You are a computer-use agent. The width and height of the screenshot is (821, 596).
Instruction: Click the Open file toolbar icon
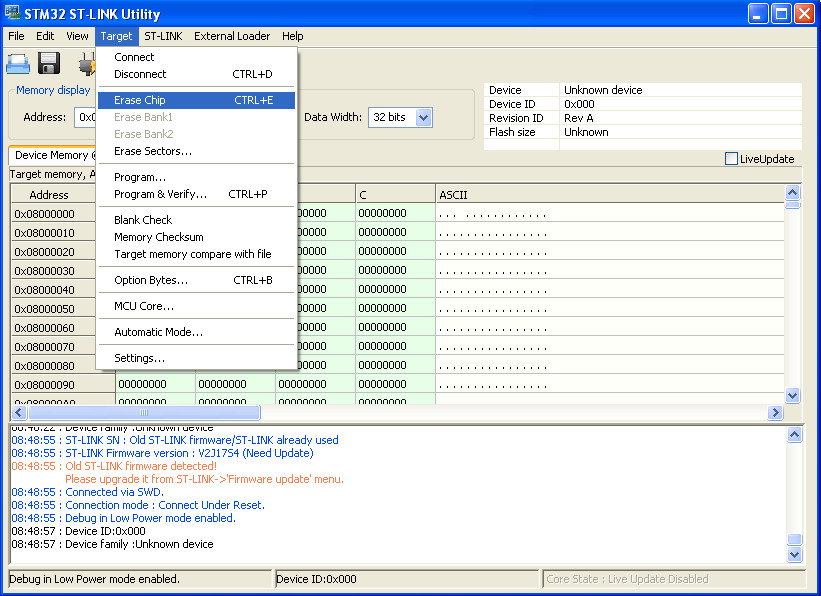coord(17,63)
